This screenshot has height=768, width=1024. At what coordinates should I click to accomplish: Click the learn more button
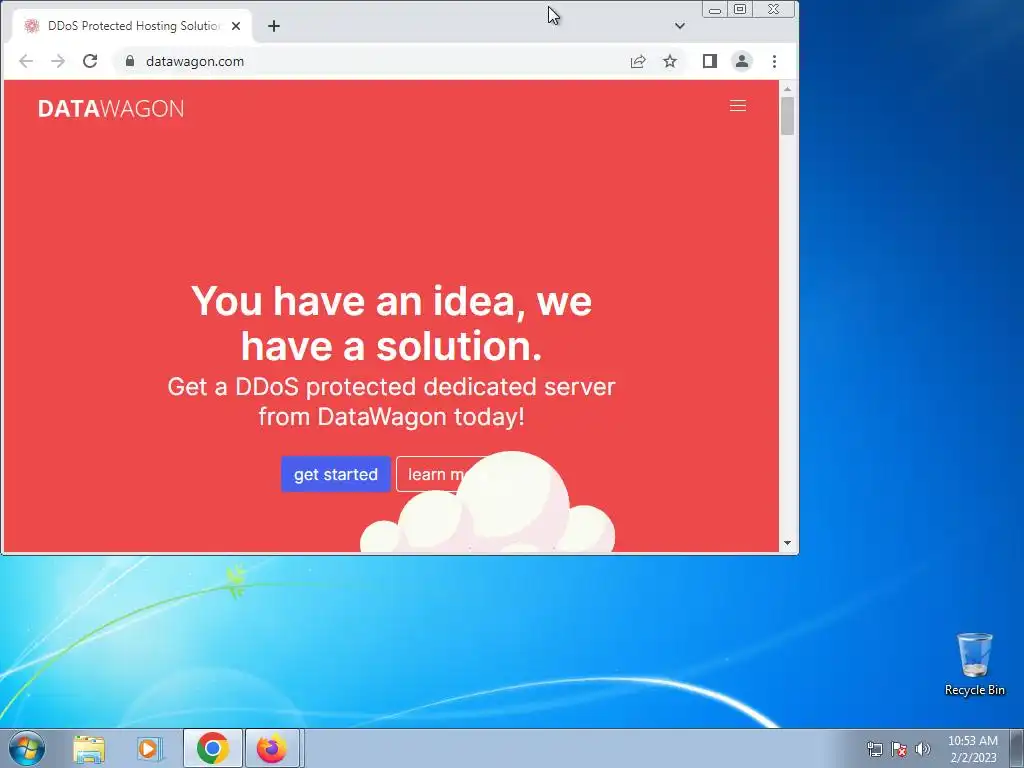click(434, 474)
